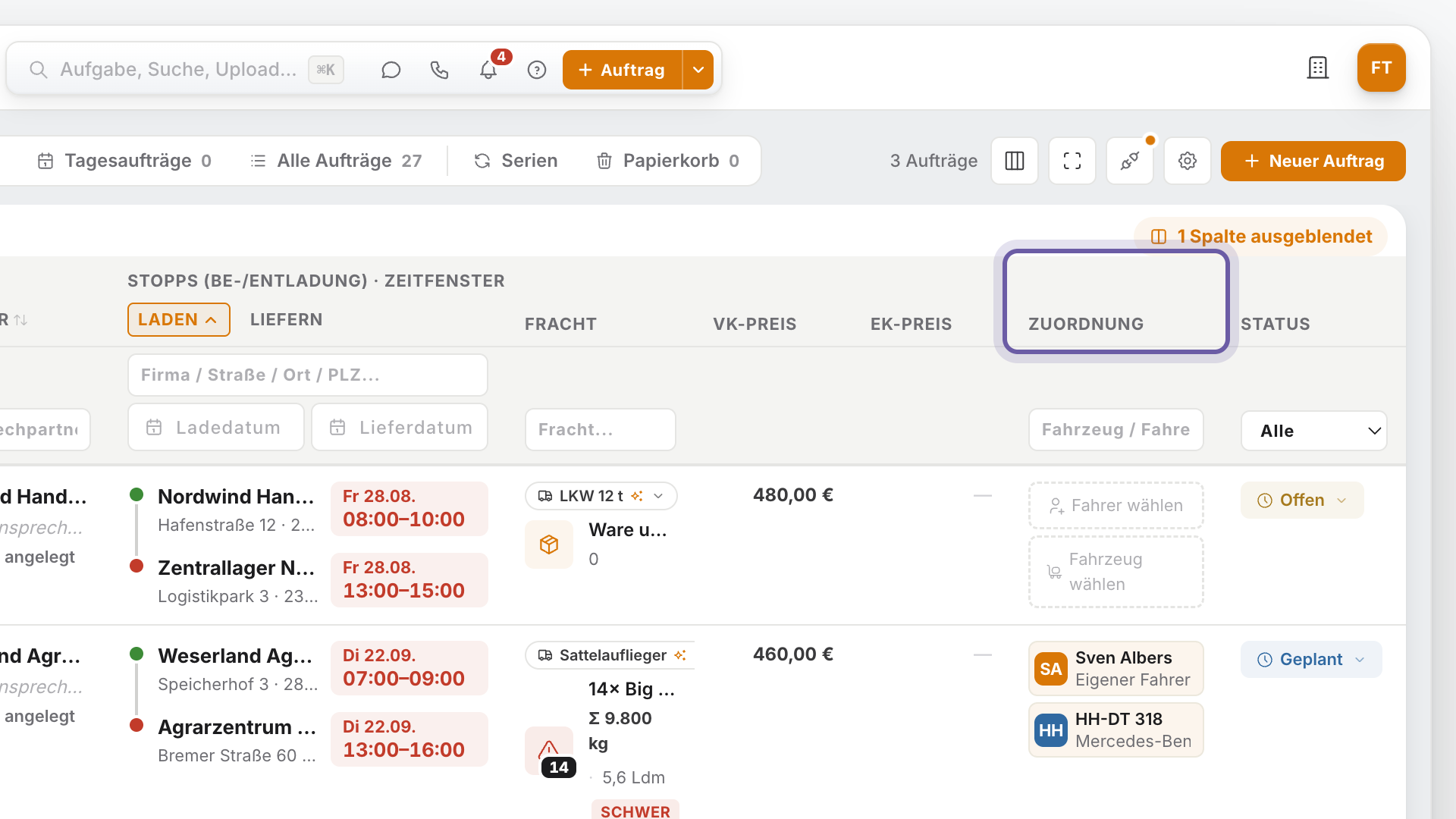Change the Offen status dropdown
Viewport: 1456px width, 819px height.
tap(1302, 500)
